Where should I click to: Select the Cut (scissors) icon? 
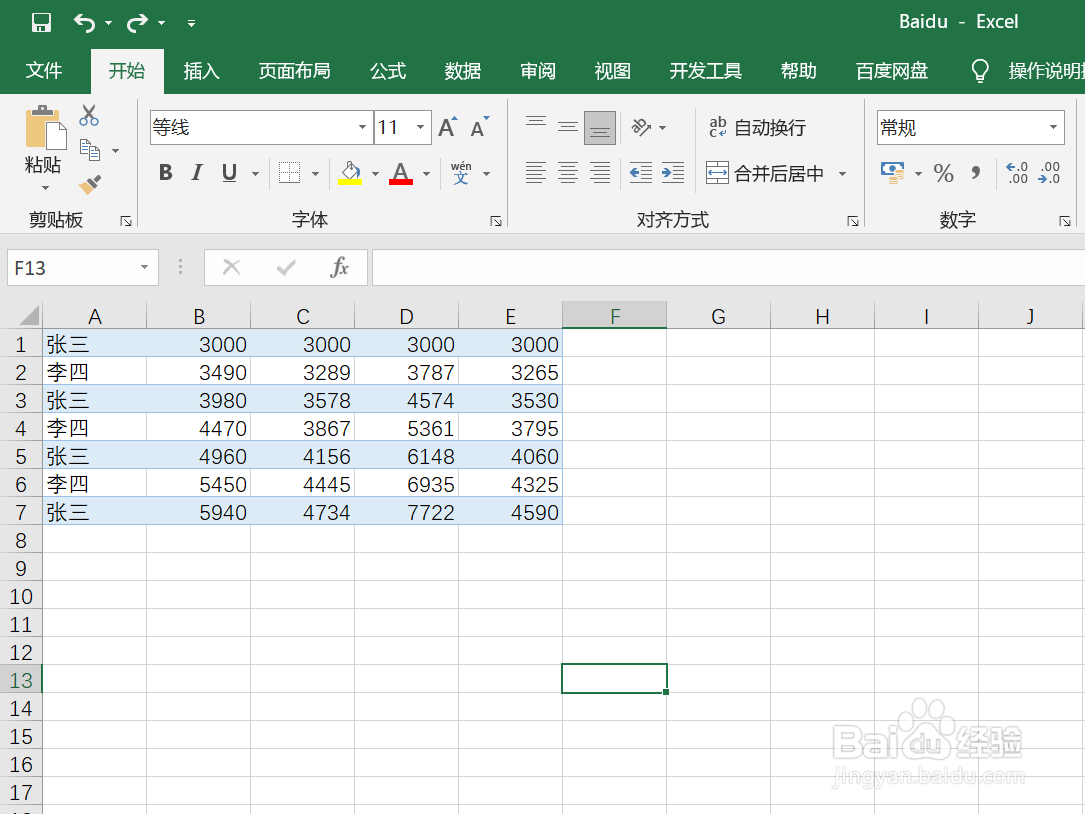(88, 116)
